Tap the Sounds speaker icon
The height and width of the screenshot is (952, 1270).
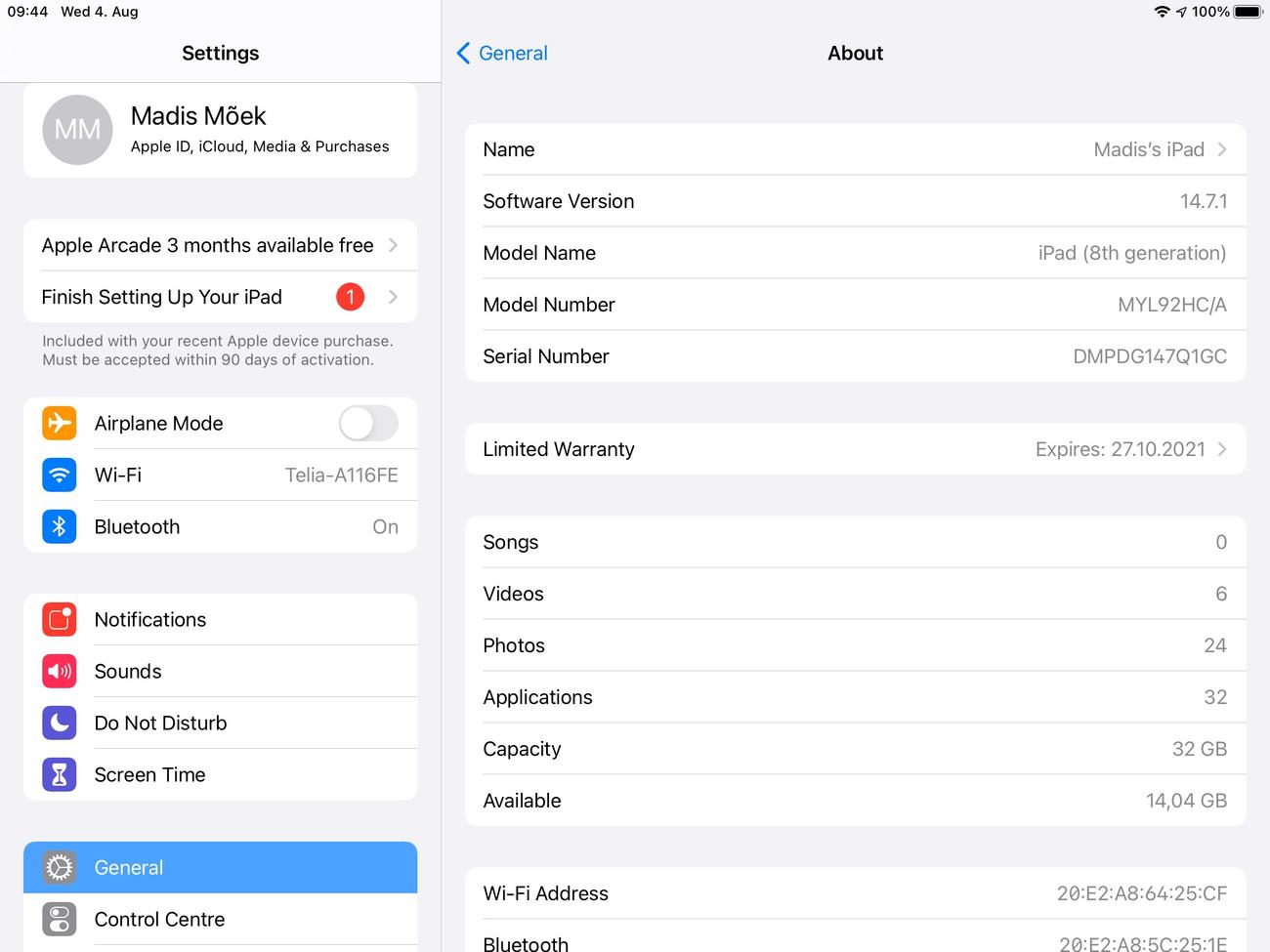(x=60, y=671)
